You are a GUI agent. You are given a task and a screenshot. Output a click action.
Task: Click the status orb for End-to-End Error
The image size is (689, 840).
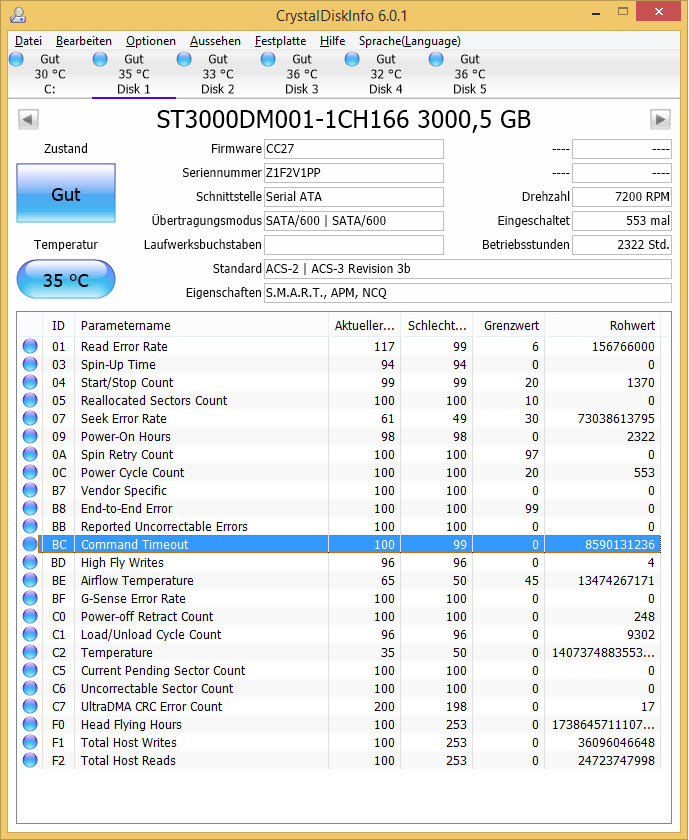coord(30,508)
